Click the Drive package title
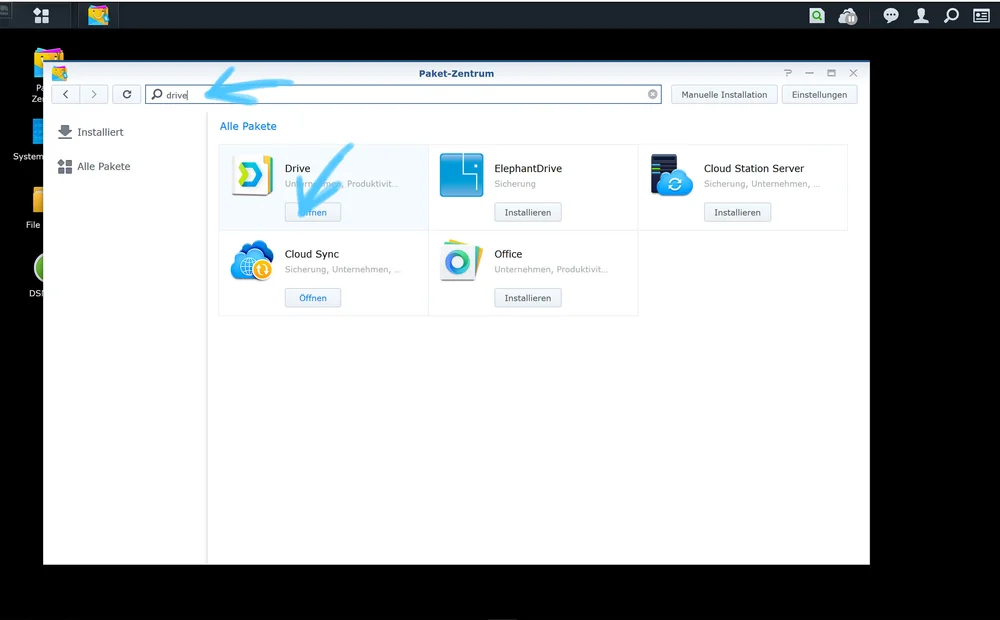The image size is (1000, 620). coord(297,168)
